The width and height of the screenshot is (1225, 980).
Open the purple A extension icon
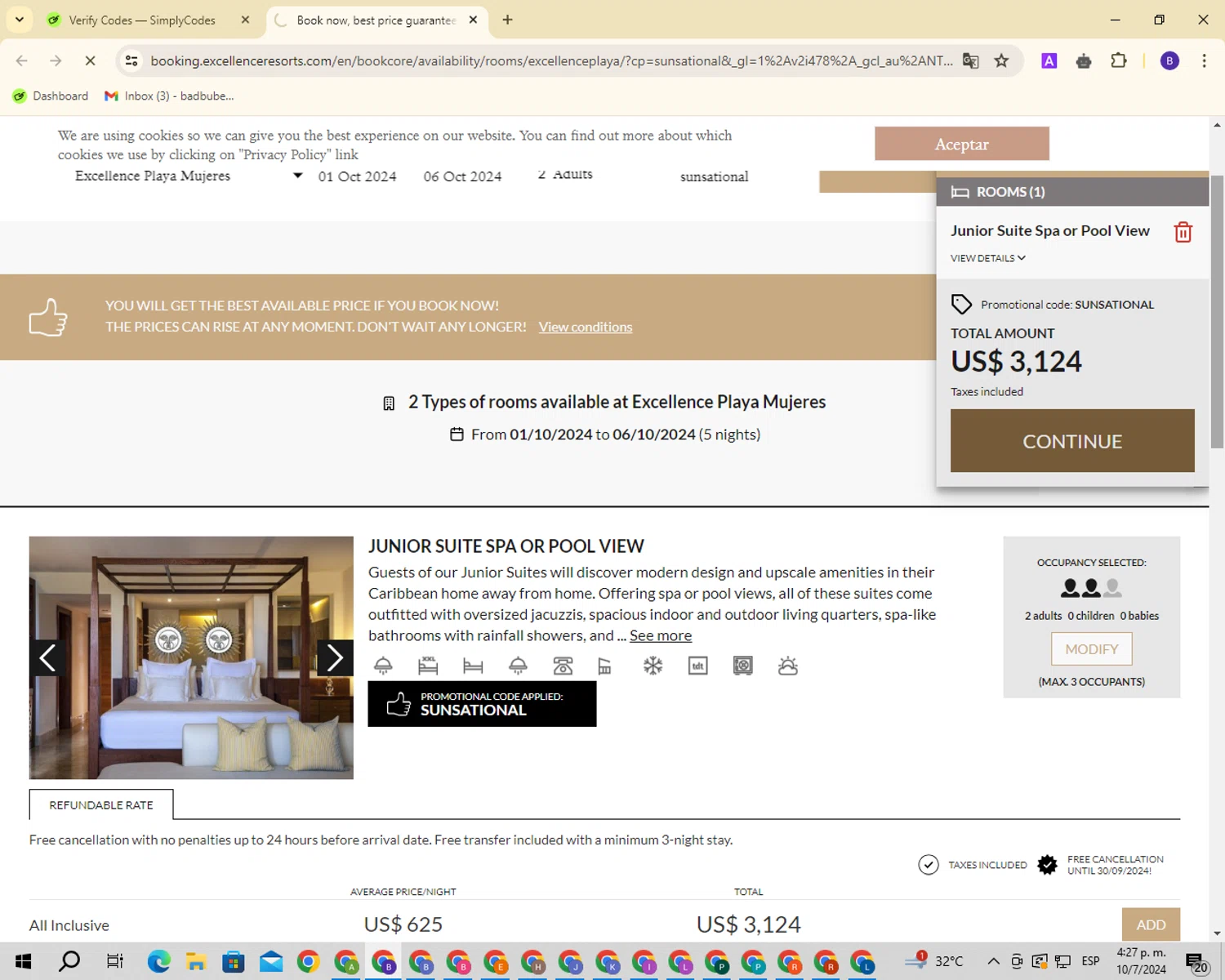[x=1049, y=60]
